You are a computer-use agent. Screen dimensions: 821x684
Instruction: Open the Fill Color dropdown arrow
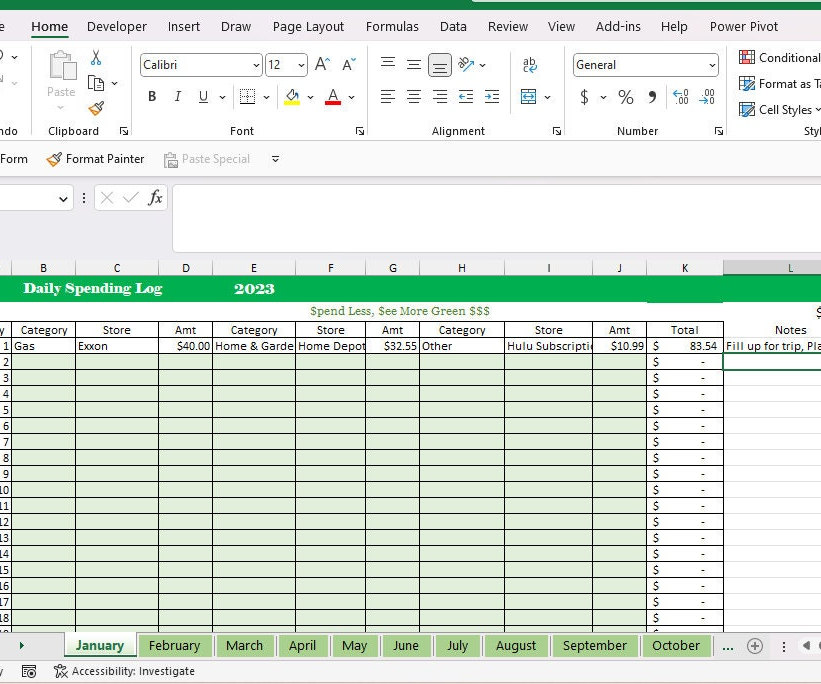[307, 96]
